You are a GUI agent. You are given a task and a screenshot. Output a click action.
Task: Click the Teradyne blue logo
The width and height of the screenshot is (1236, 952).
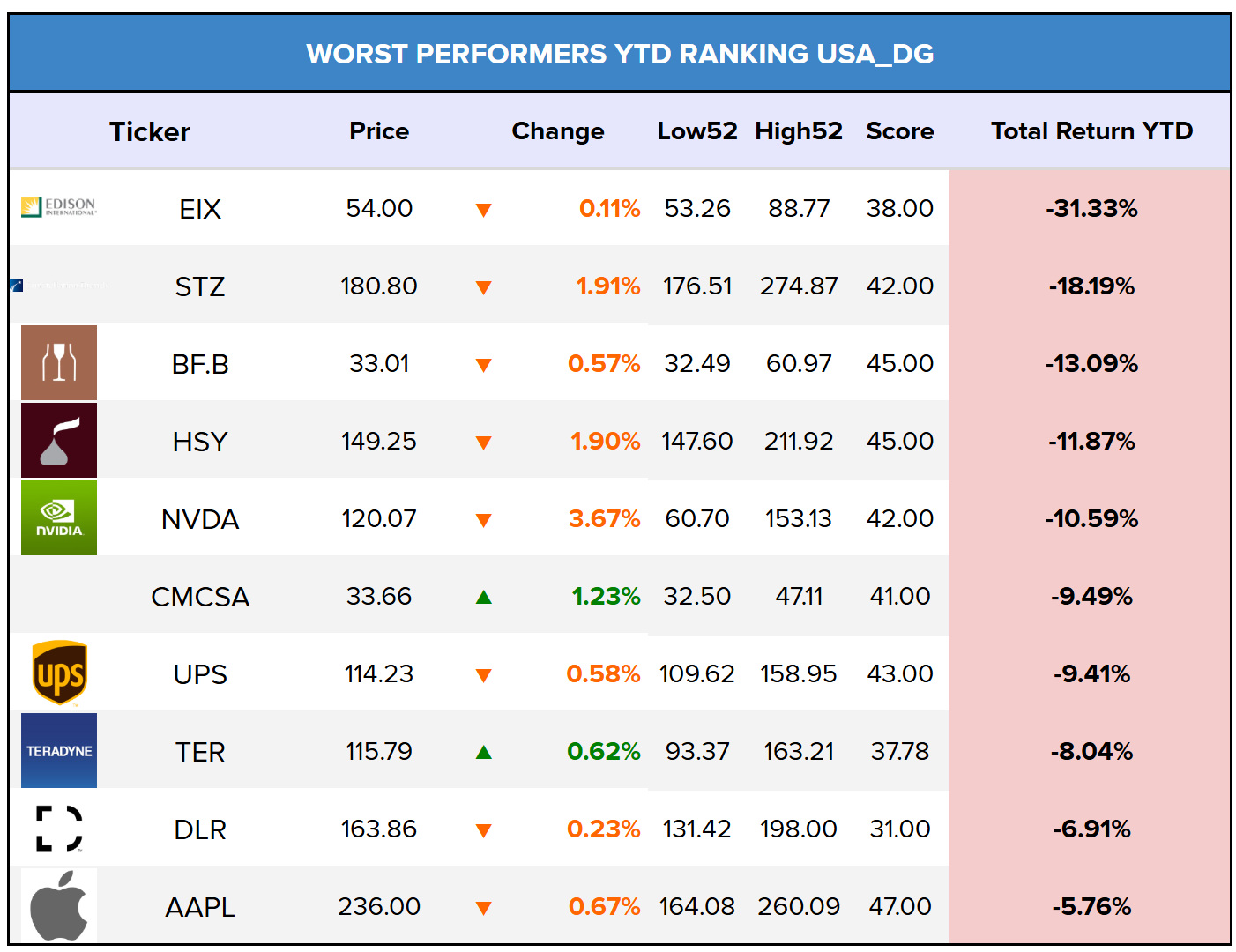pos(59,751)
